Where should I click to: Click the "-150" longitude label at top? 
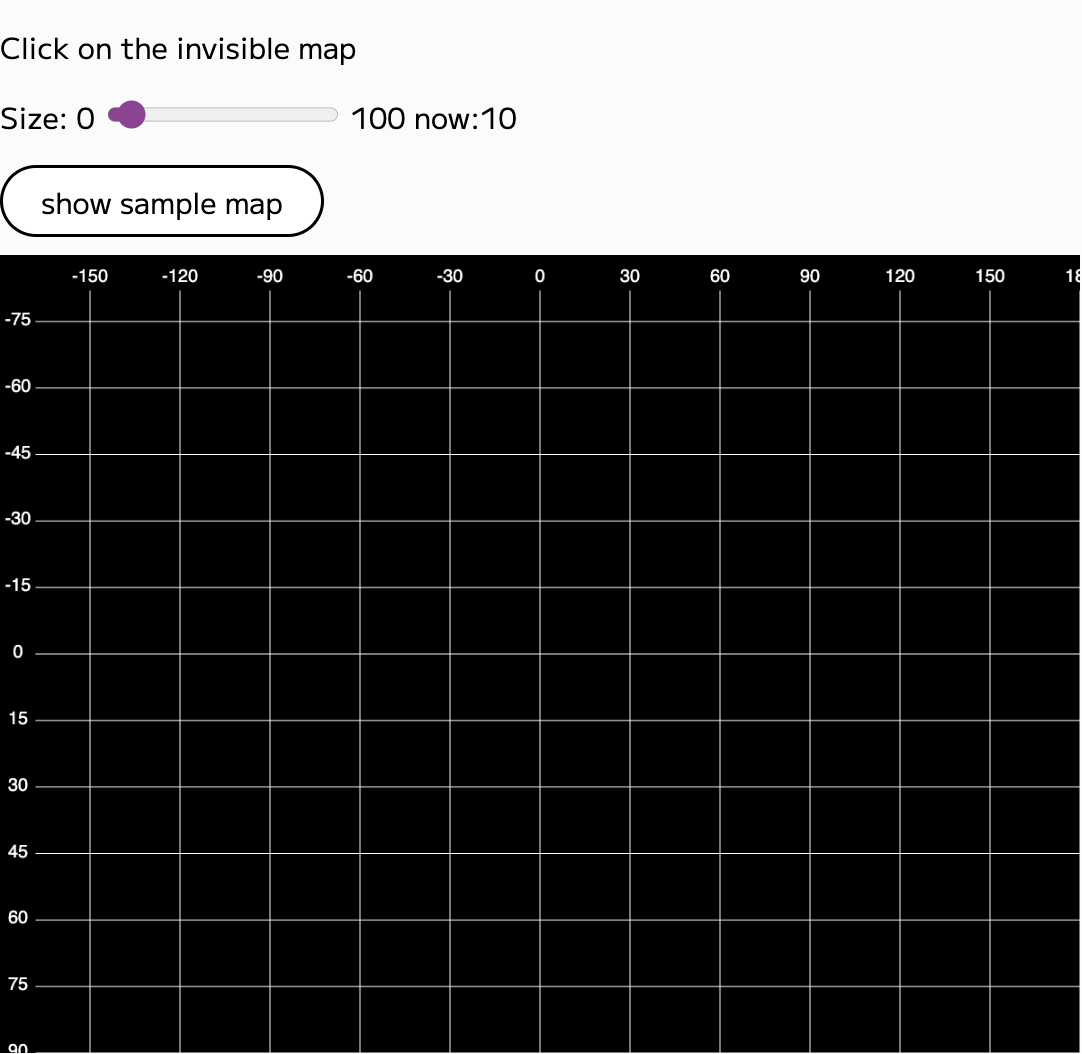(90, 276)
